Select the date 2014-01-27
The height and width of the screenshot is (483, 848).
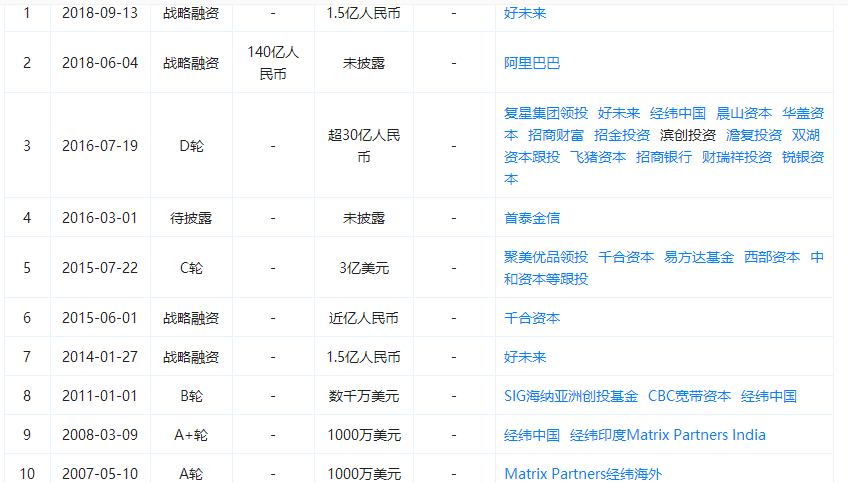coord(100,357)
